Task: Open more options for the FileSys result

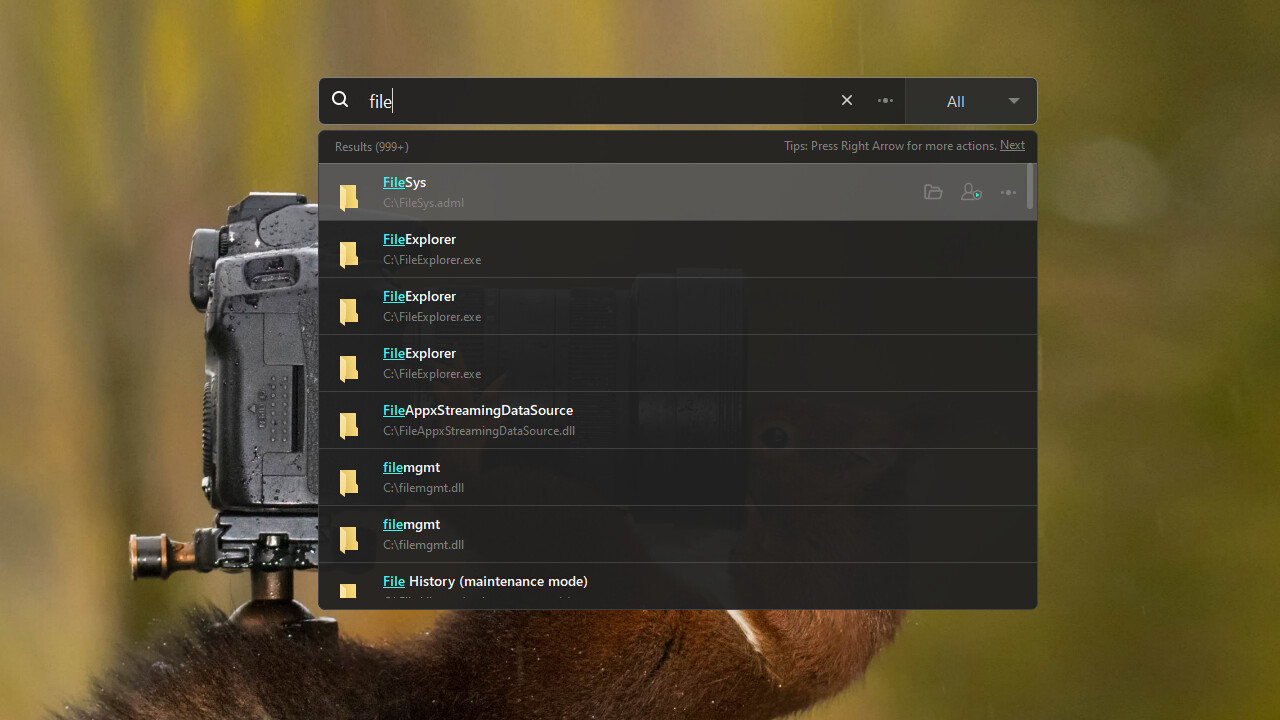Action: (1008, 192)
